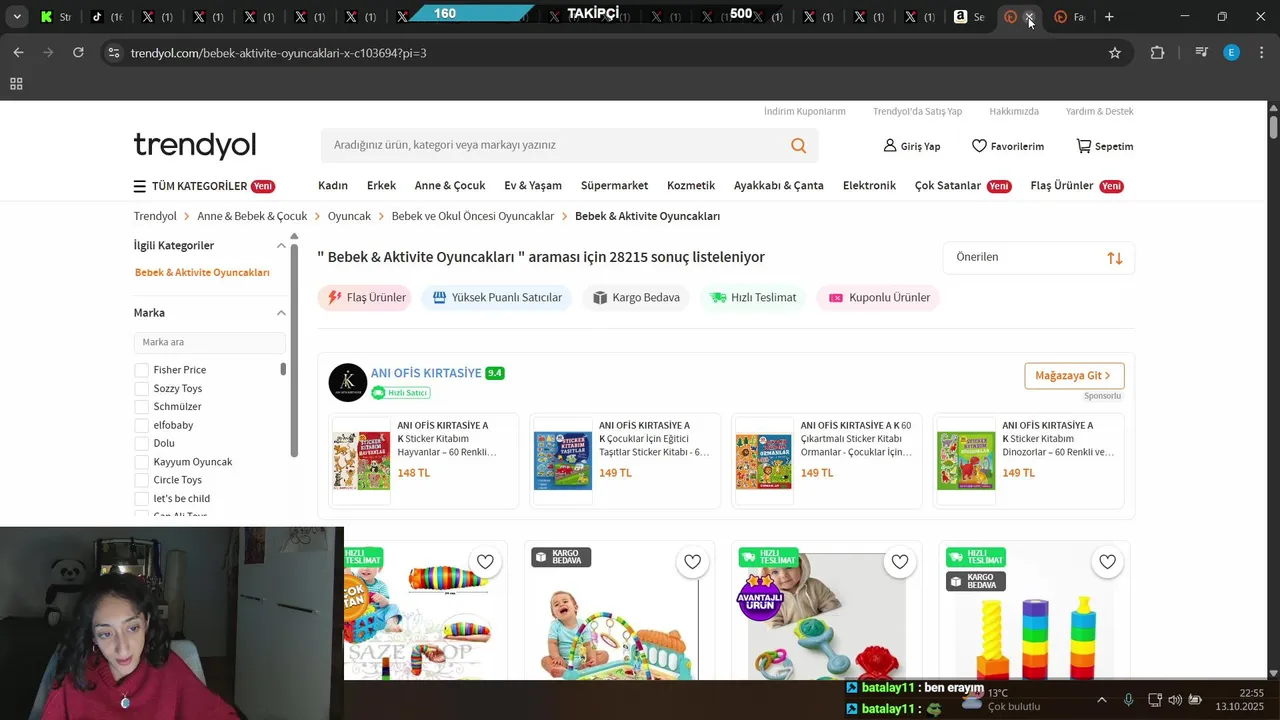Focus the Marka ara search field

210,343
